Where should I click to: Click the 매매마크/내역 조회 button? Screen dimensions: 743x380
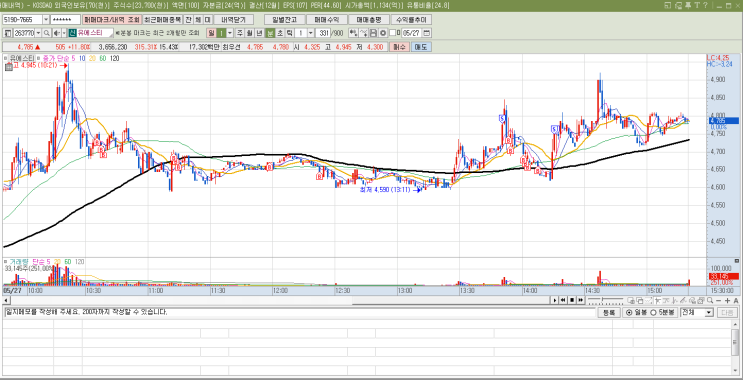(112, 19)
